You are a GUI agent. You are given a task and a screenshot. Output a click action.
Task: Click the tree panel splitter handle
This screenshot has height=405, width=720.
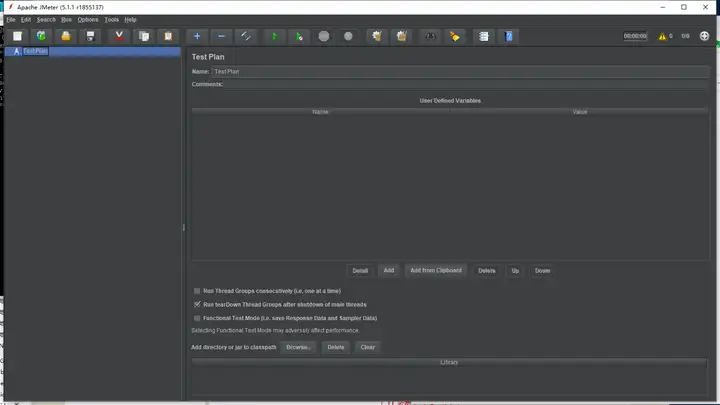tap(184, 227)
